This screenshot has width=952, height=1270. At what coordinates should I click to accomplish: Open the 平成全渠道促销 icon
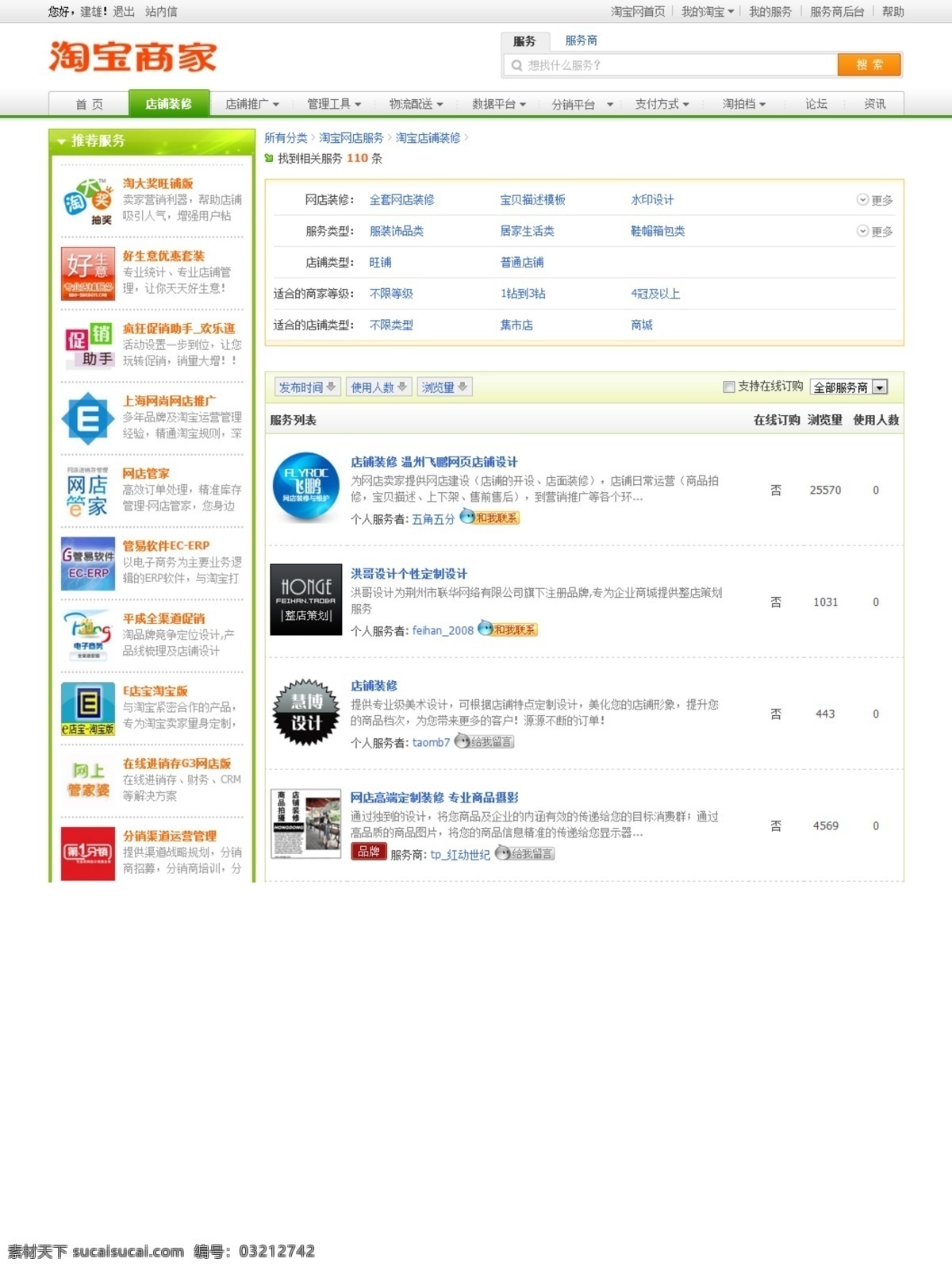88,636
